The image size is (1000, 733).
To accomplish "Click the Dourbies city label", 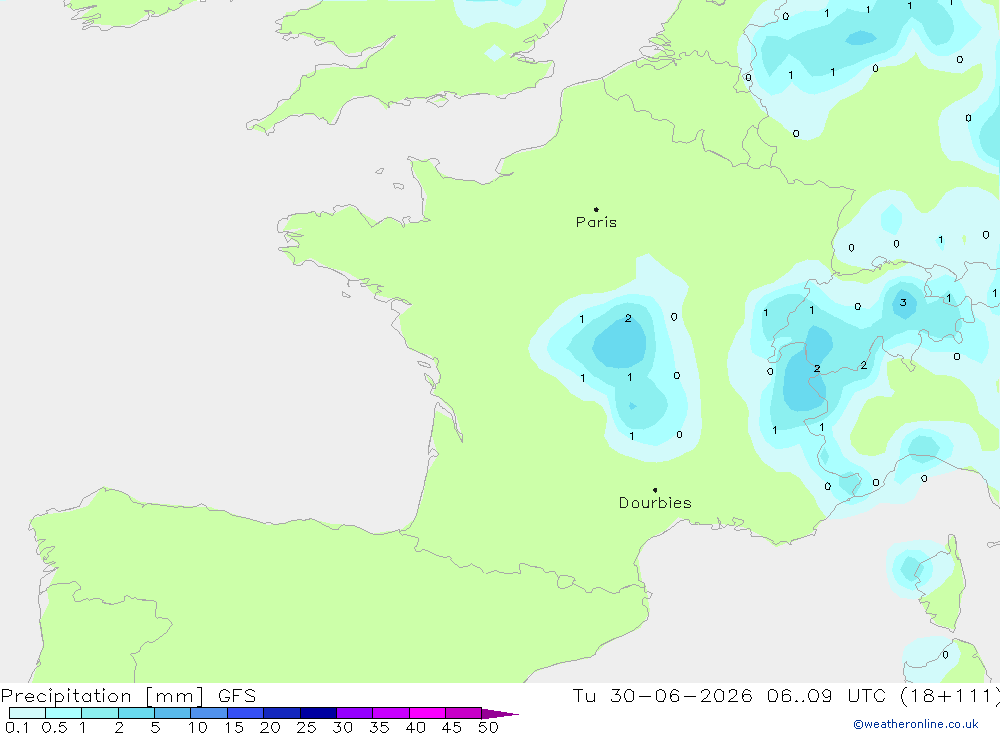I will click(x=655, y=503).
